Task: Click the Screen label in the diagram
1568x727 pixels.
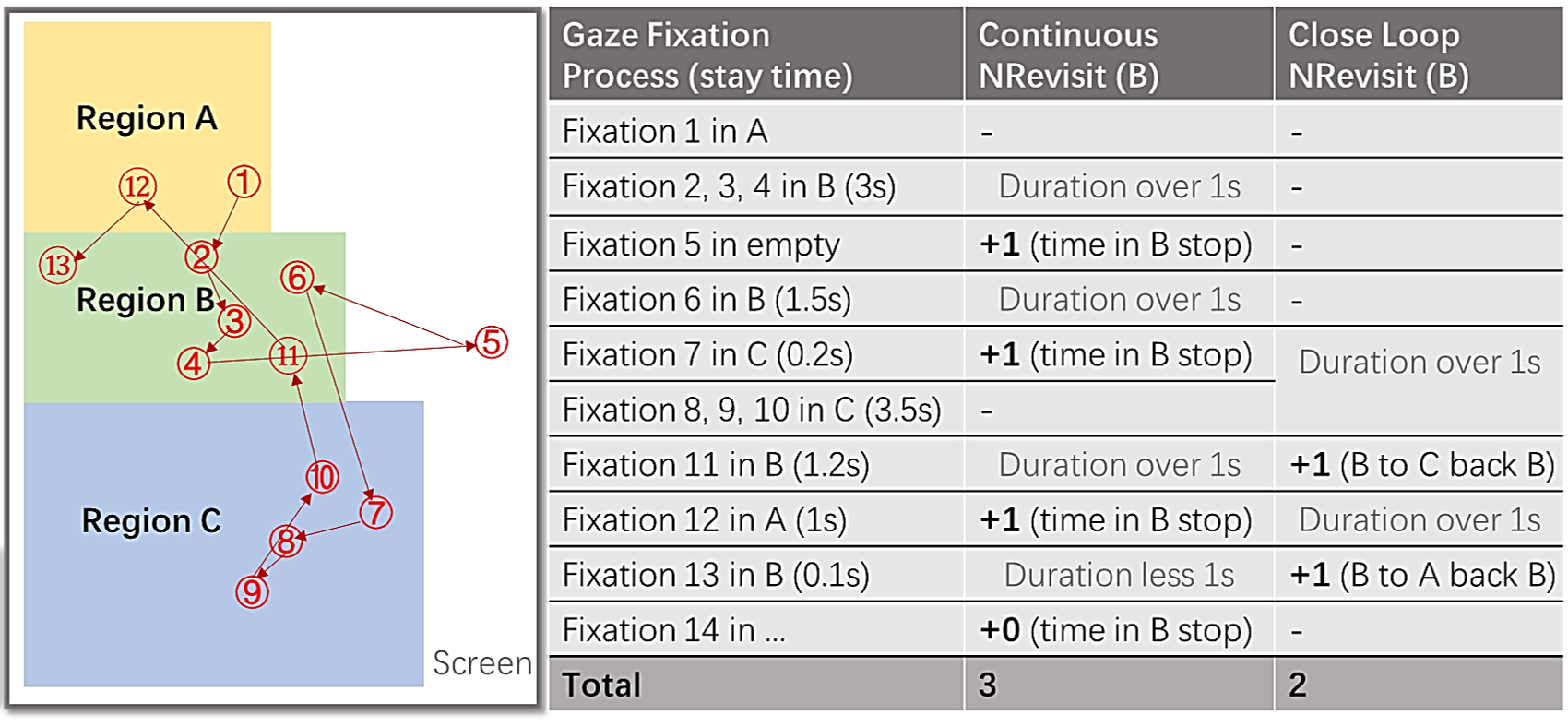Action: (x=482, y=662)
